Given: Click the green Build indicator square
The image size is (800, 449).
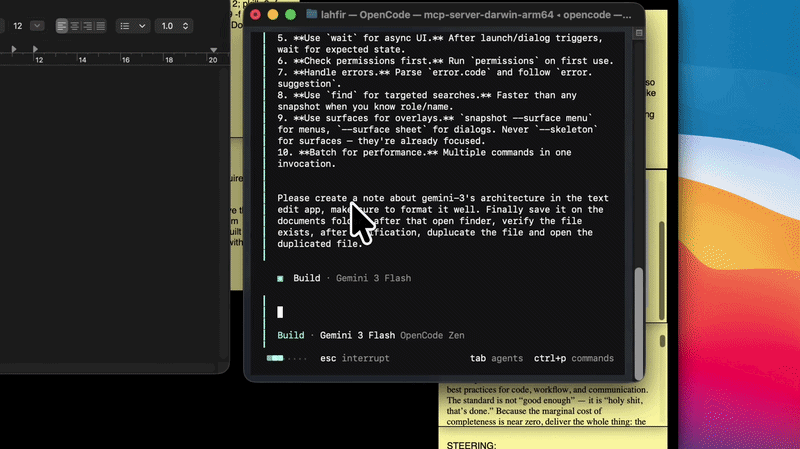Looking at the screenshot, I should point(280,279).
